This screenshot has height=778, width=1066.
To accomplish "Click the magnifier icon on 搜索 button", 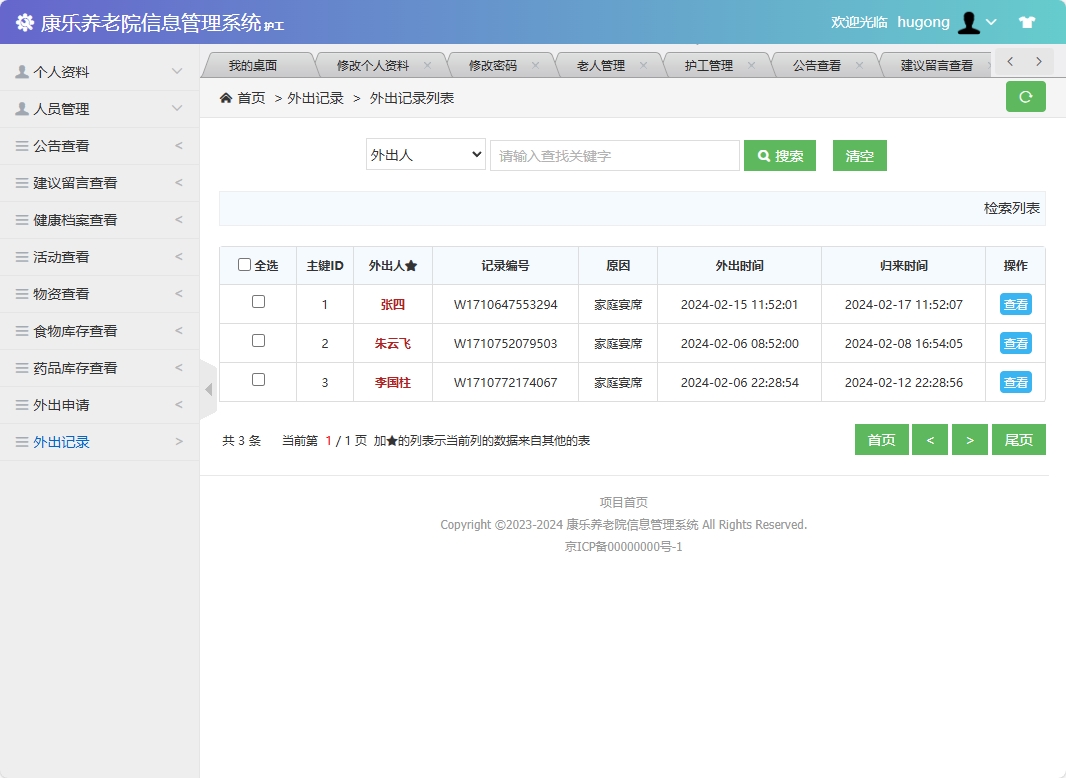I will [x=762, y=155].
